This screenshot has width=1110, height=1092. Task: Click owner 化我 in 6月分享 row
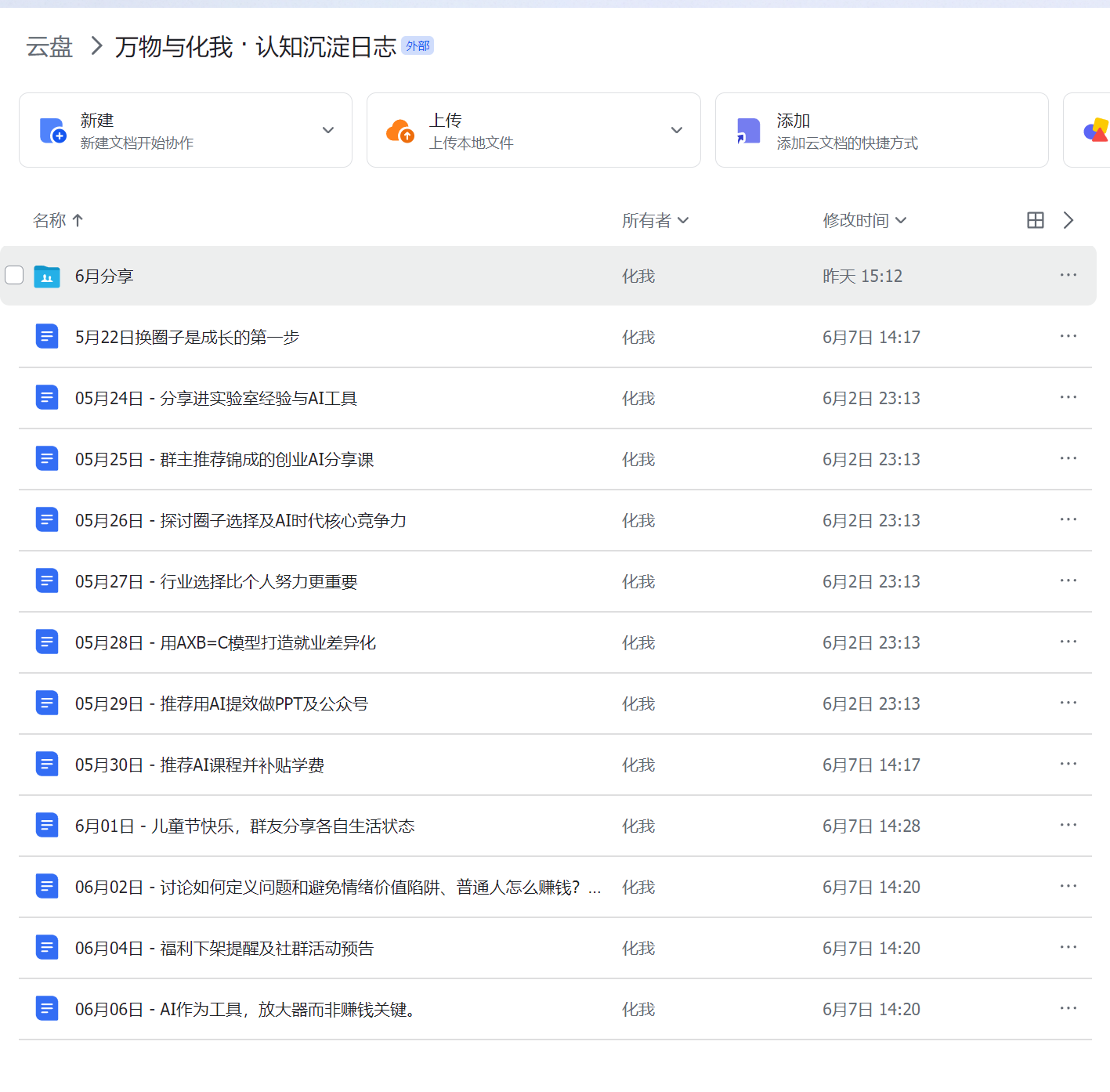pyautogui.click(x=638, y=276)
